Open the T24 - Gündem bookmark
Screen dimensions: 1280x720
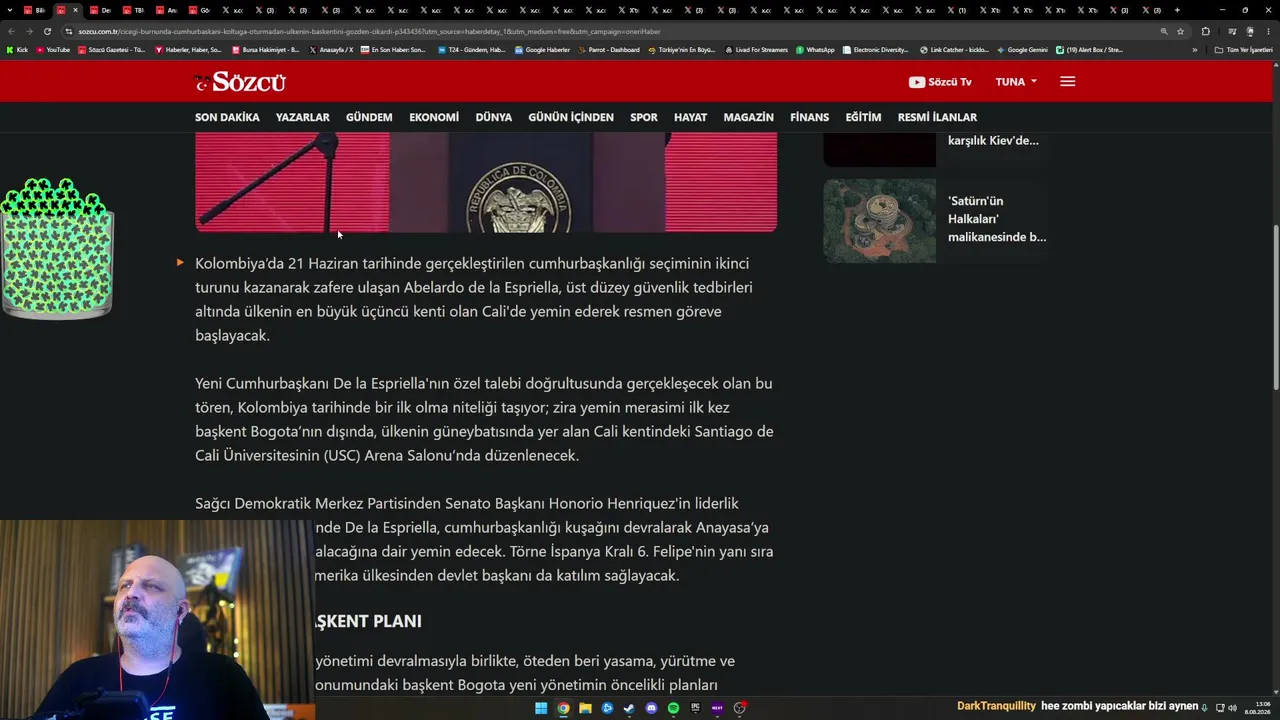point(472,49)
